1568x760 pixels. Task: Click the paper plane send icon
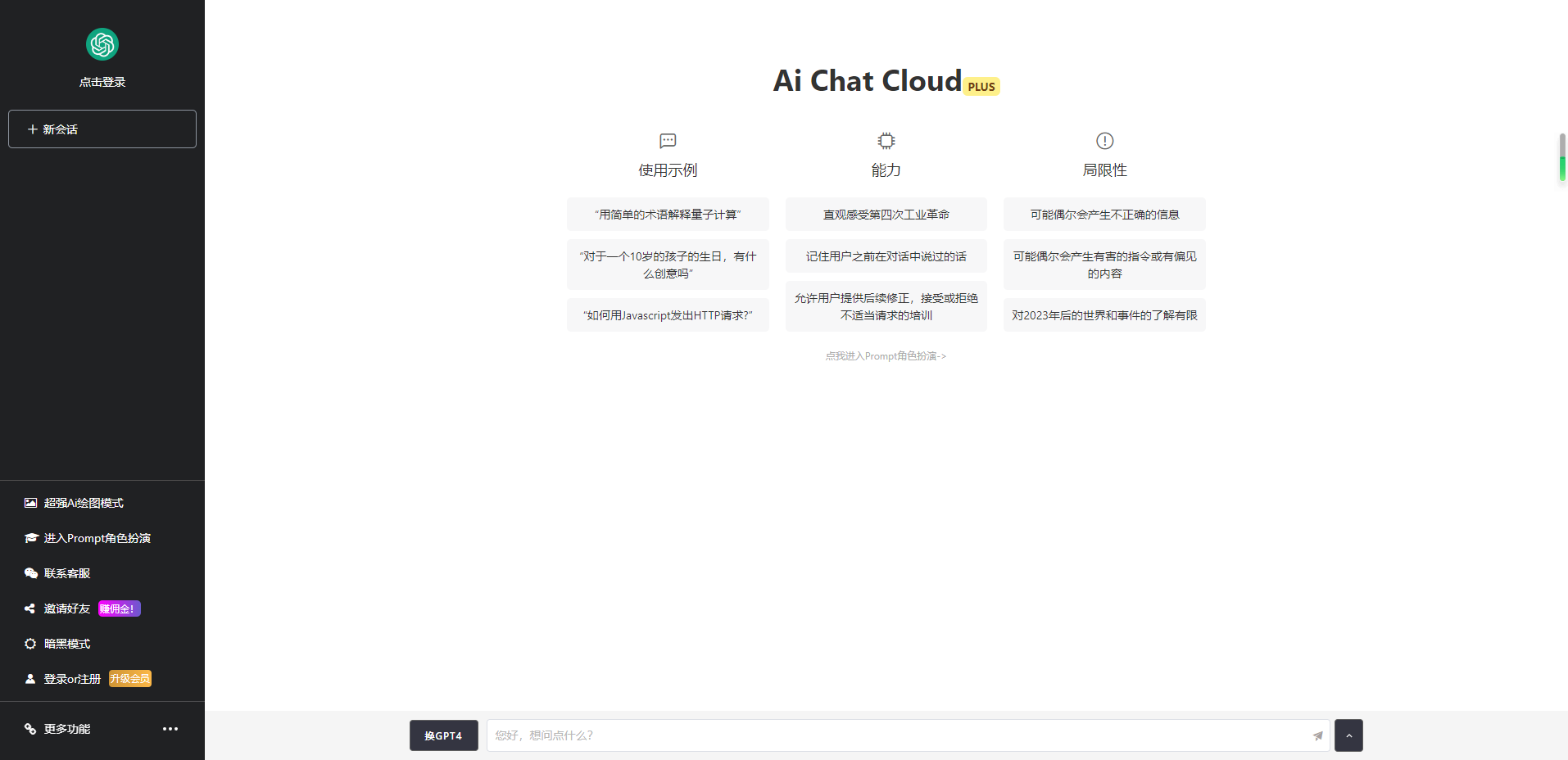(x=1317, y=735)
